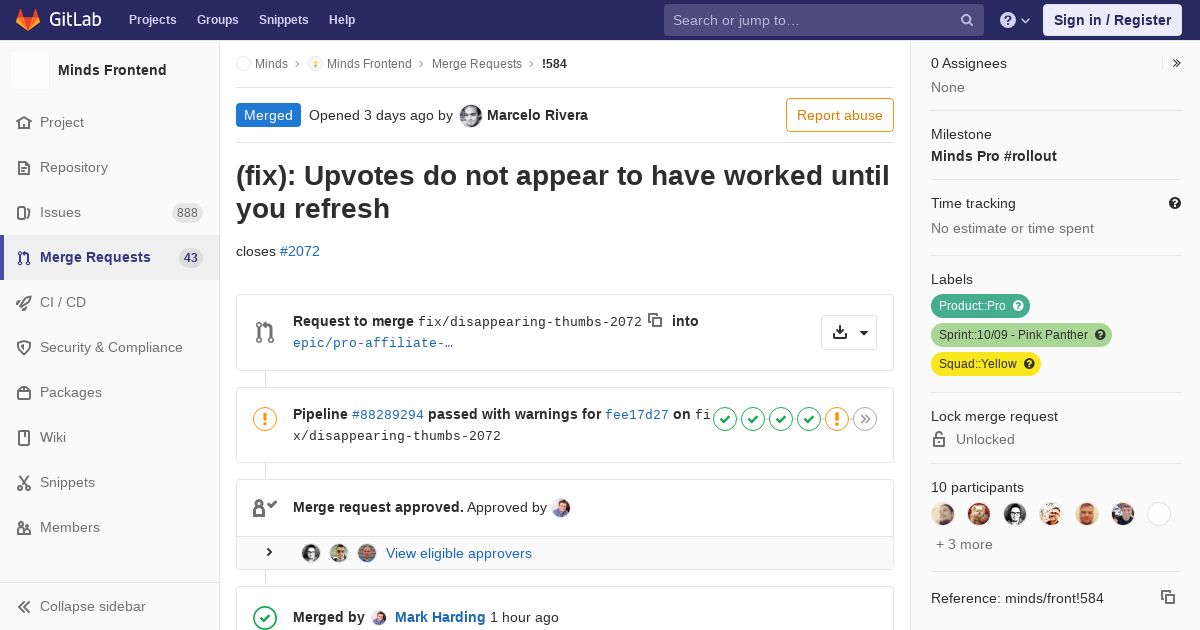Click first passed pipeline stage icon
The width and height of the screenshot is (1200, 630).
[725, 419]
